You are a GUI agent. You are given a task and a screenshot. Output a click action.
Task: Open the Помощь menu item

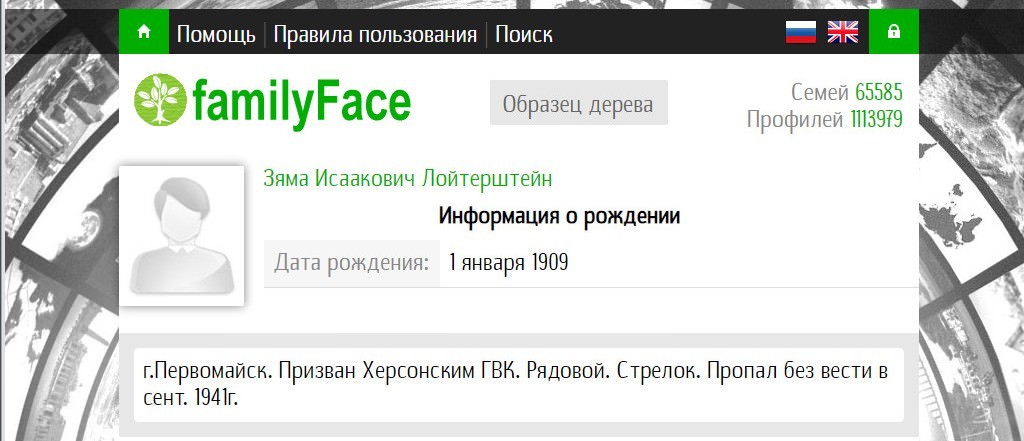(x=216, y=35)
